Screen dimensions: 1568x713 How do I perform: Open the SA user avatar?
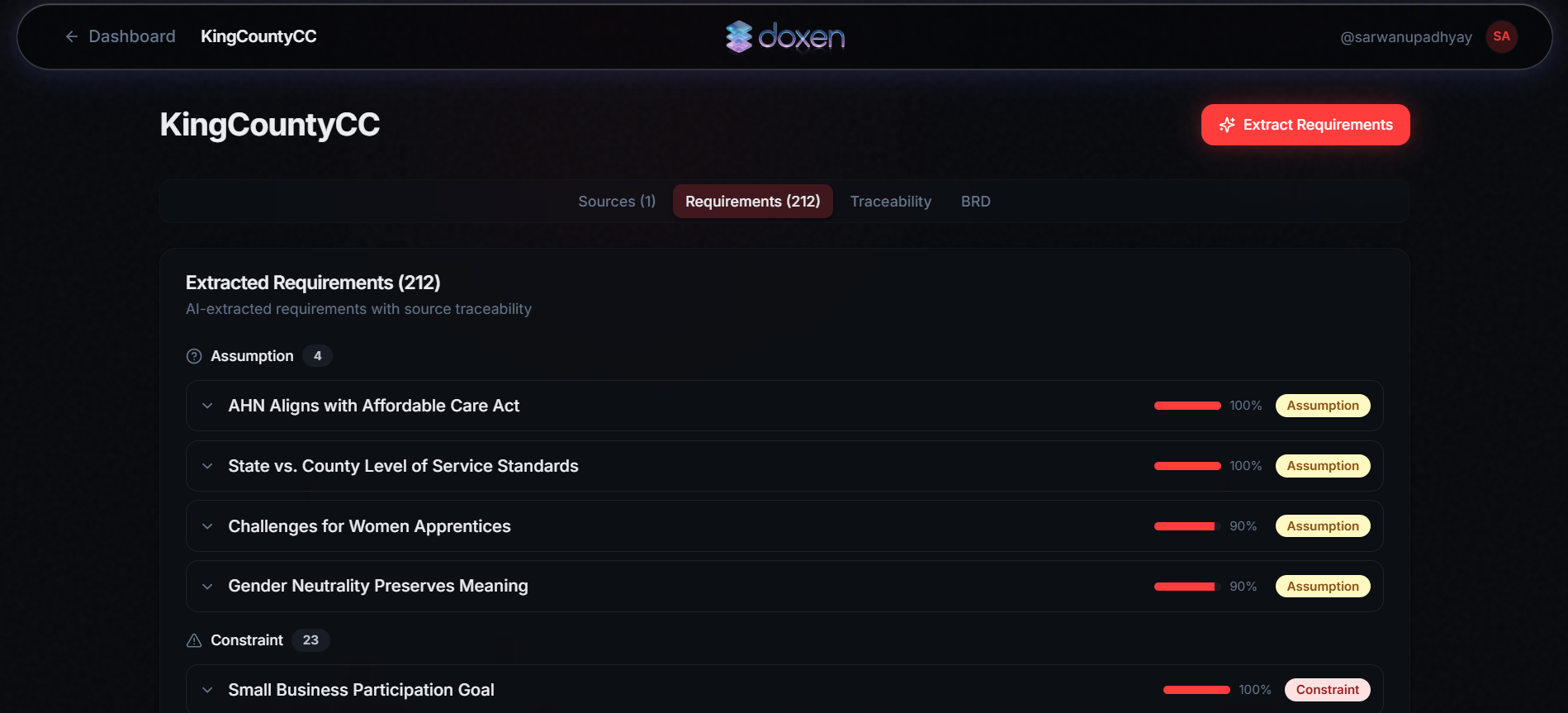[1501, 36]
